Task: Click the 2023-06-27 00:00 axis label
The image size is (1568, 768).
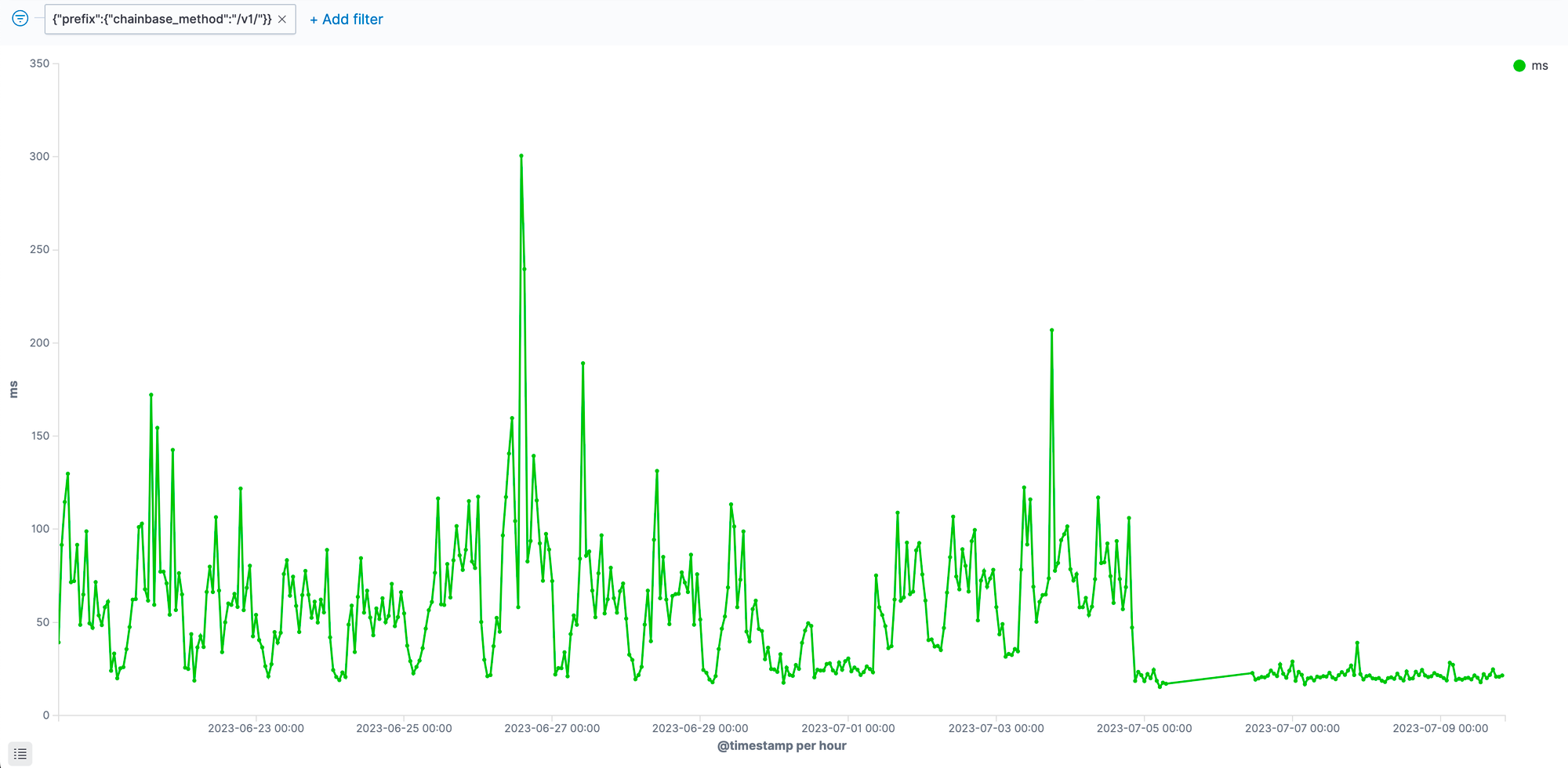Action: 552,728
